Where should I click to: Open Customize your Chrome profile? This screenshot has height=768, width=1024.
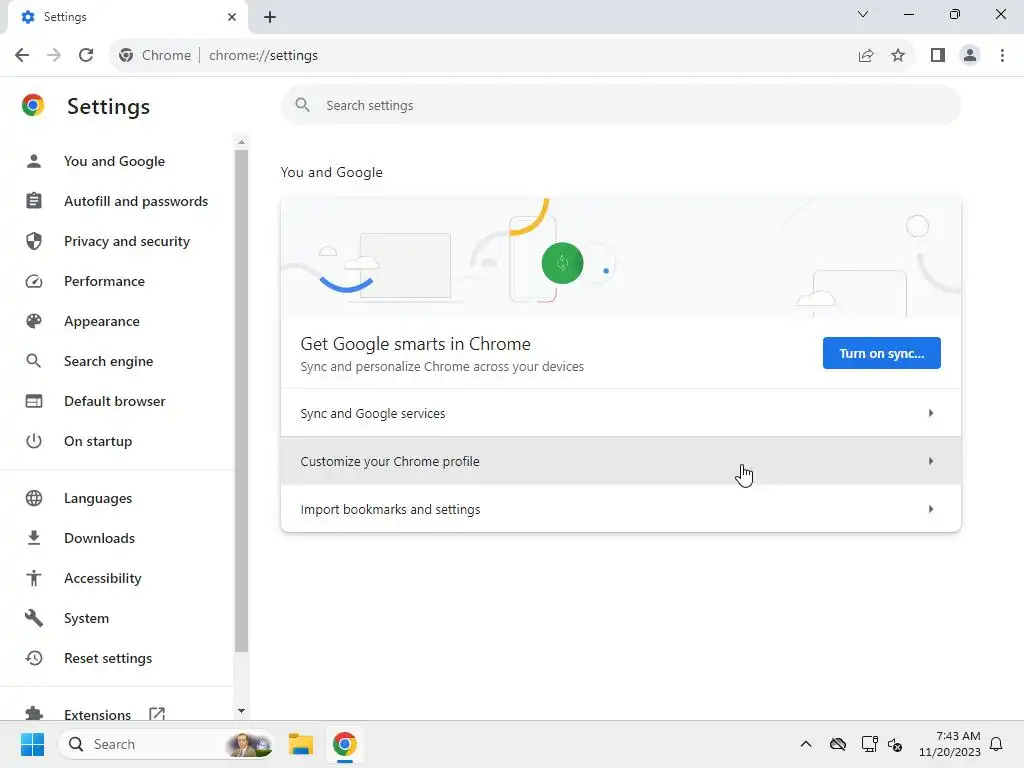pos(620,461)
